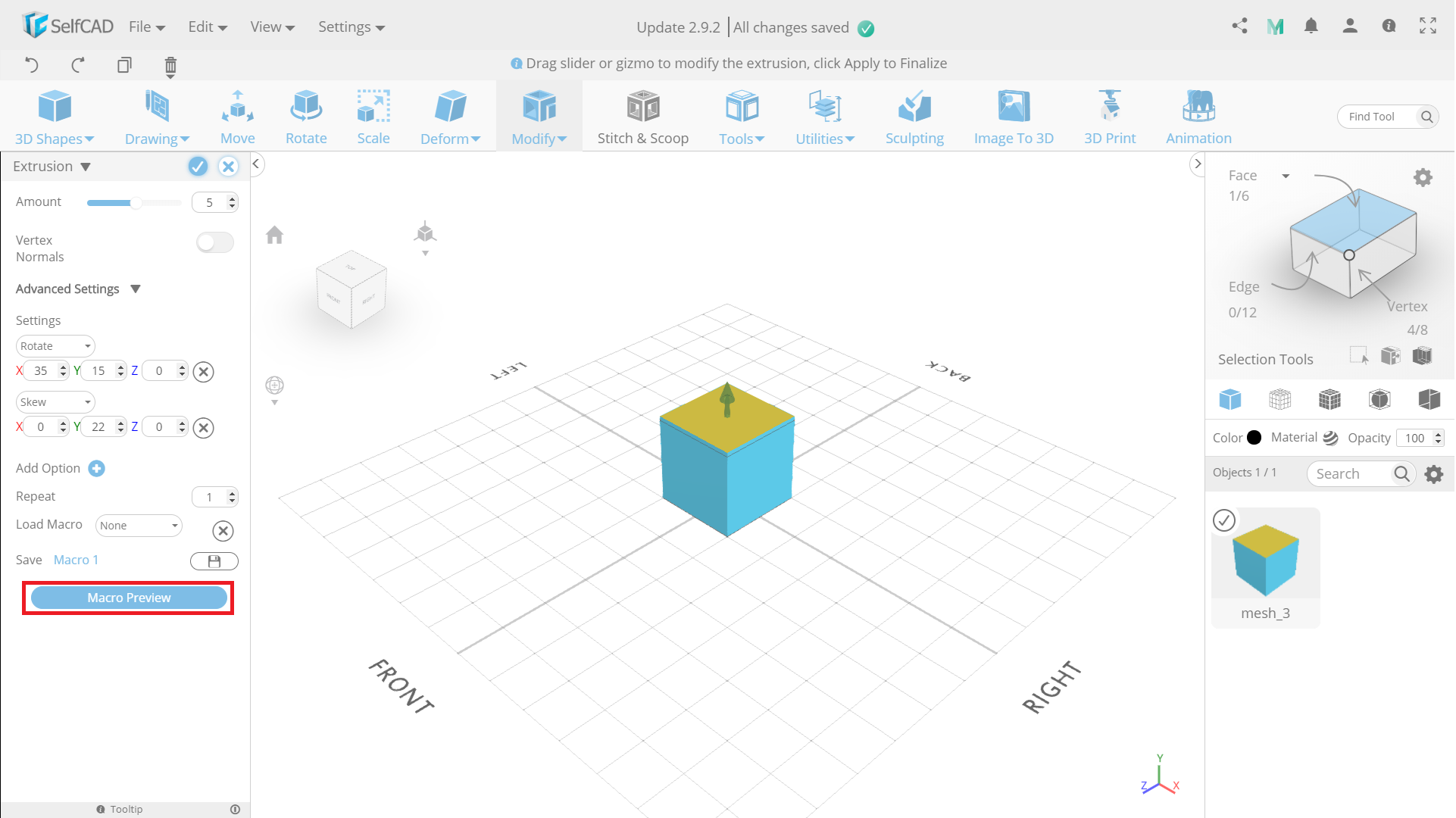Open the Modify dropdown
This screenshot has width=1456, height=818.
(539, 117)
